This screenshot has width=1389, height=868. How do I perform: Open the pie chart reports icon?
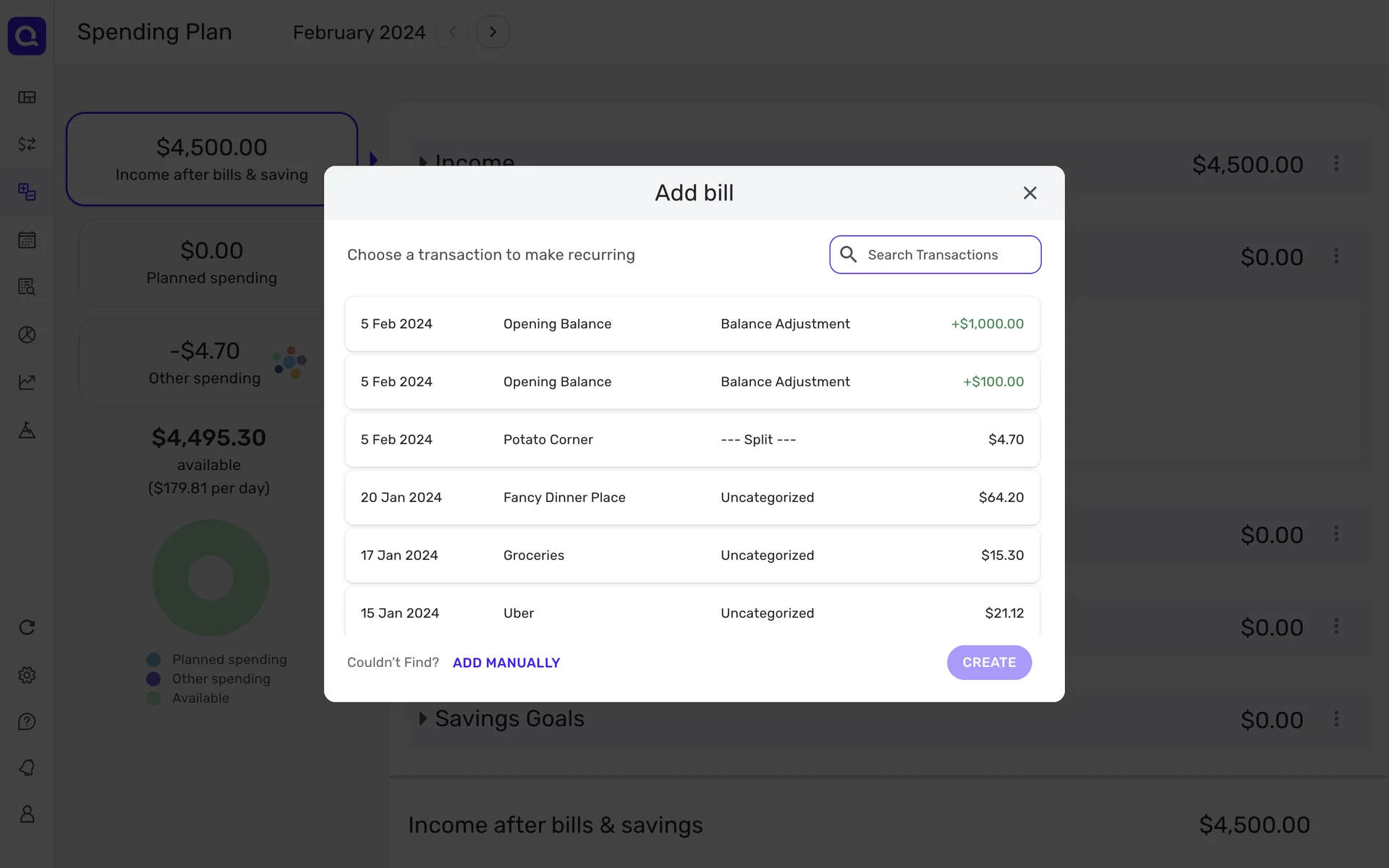tap(27, 335)
